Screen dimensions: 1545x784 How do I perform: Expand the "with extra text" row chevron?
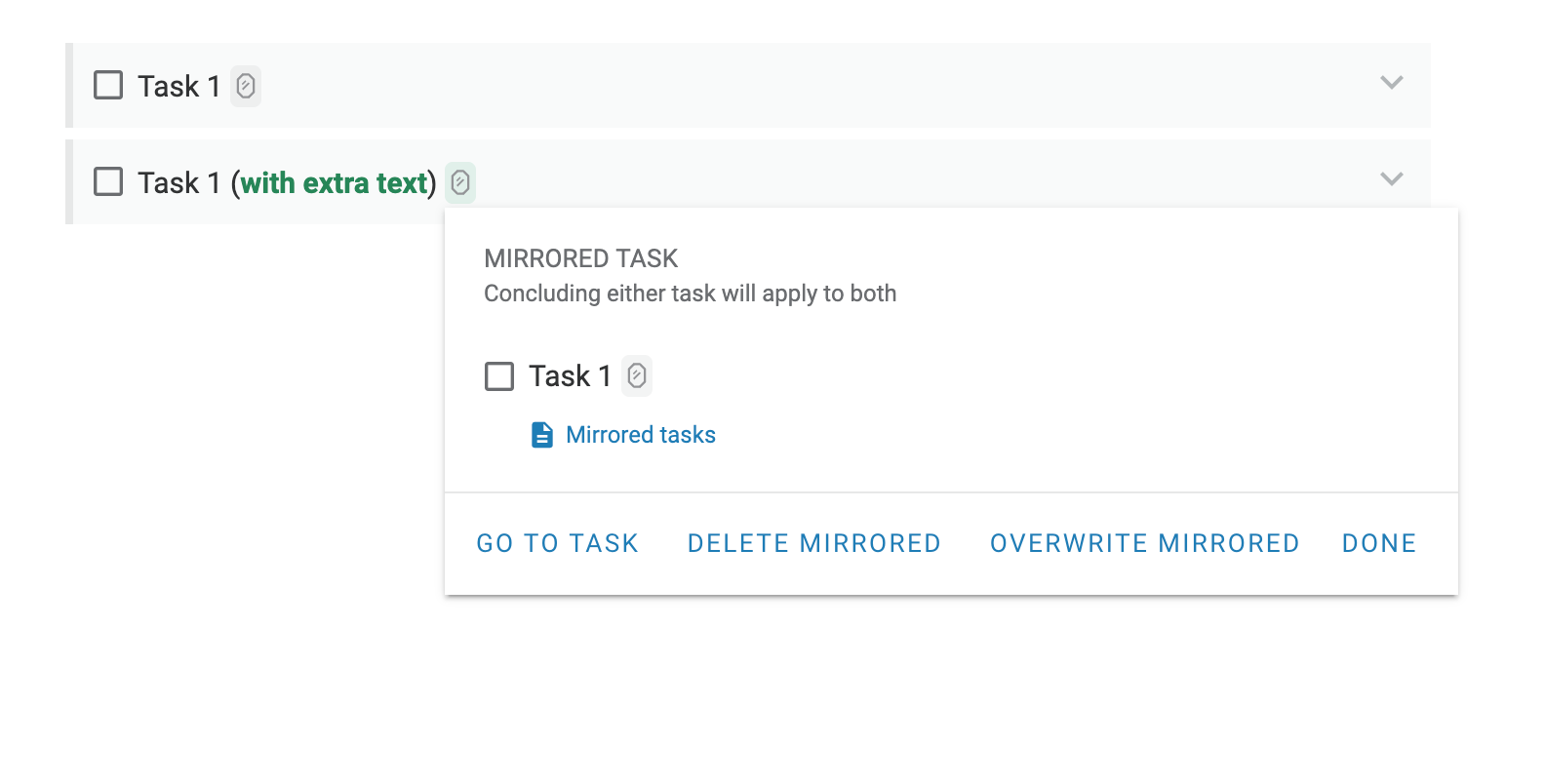(1392, 179)
